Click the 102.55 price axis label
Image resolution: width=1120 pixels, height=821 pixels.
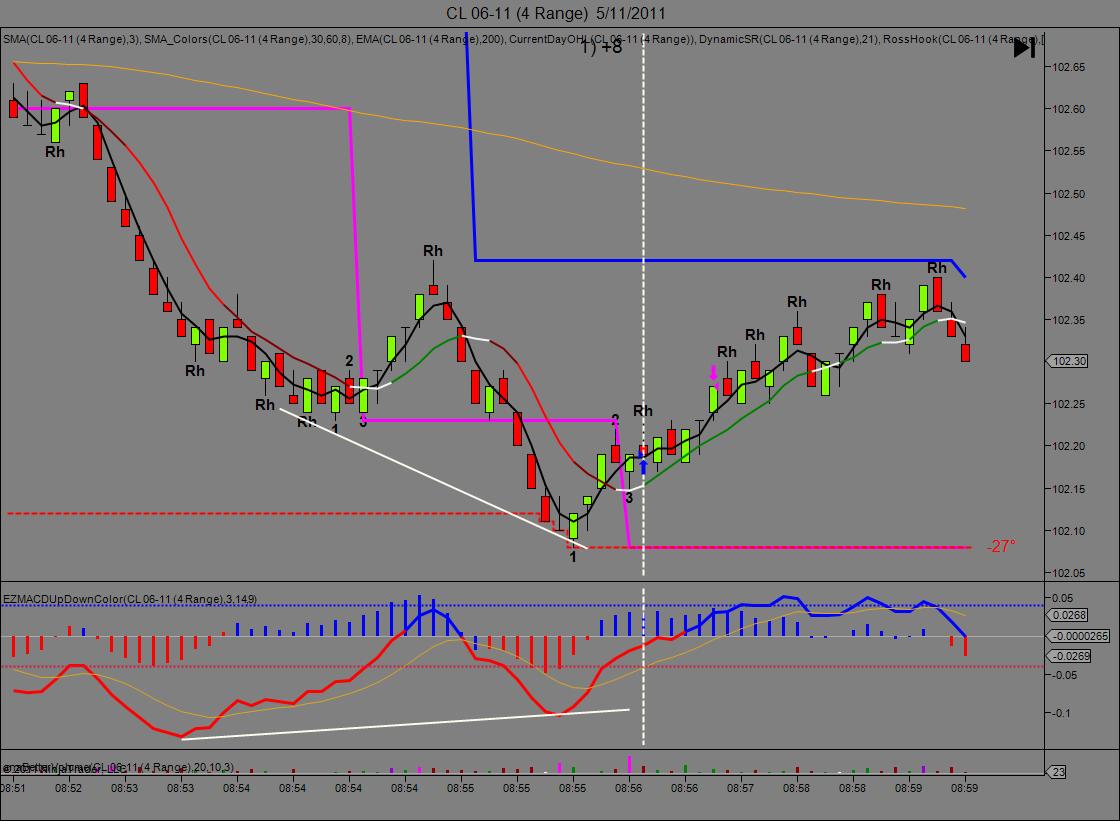[x=1069, y=151]
